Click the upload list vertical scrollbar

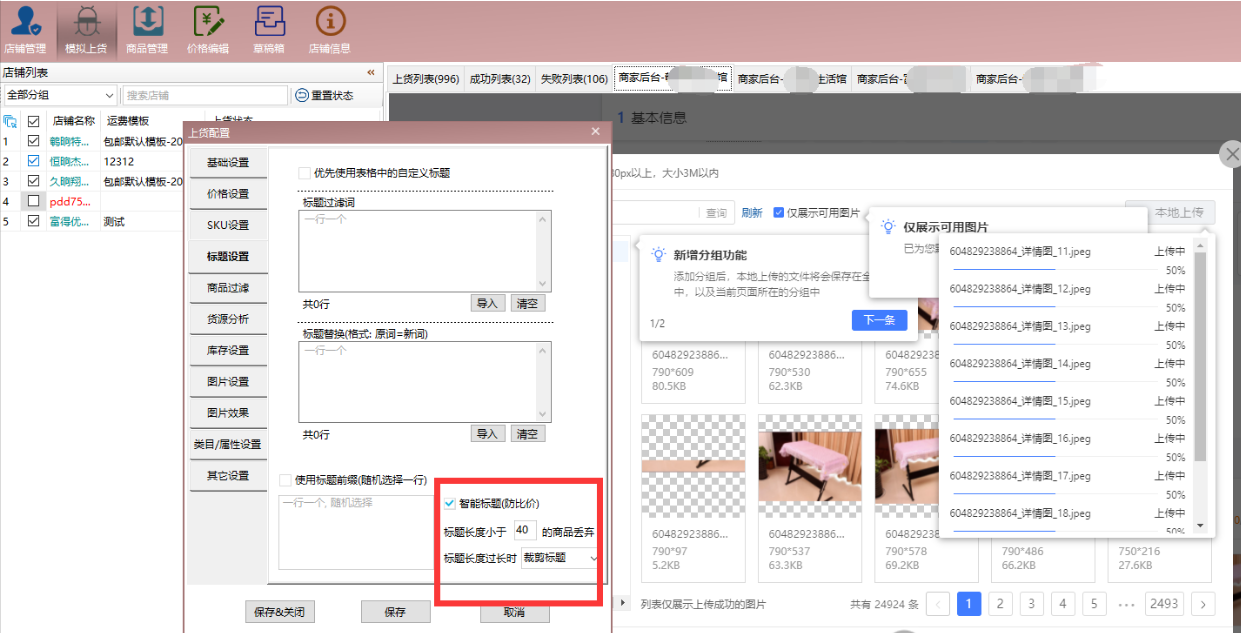click(x=1200, y=360)
